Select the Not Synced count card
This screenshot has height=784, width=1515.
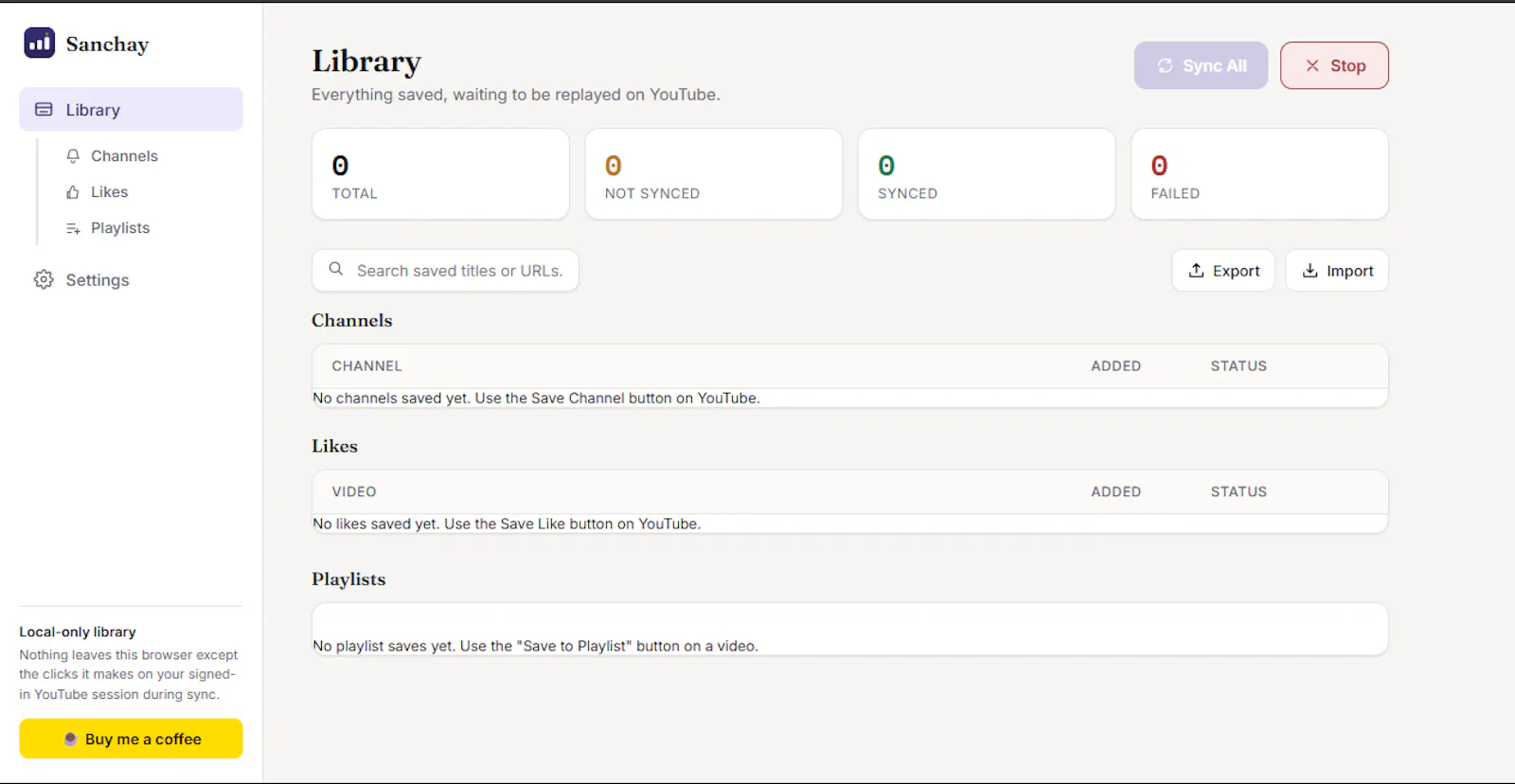(x=713, y=174)
